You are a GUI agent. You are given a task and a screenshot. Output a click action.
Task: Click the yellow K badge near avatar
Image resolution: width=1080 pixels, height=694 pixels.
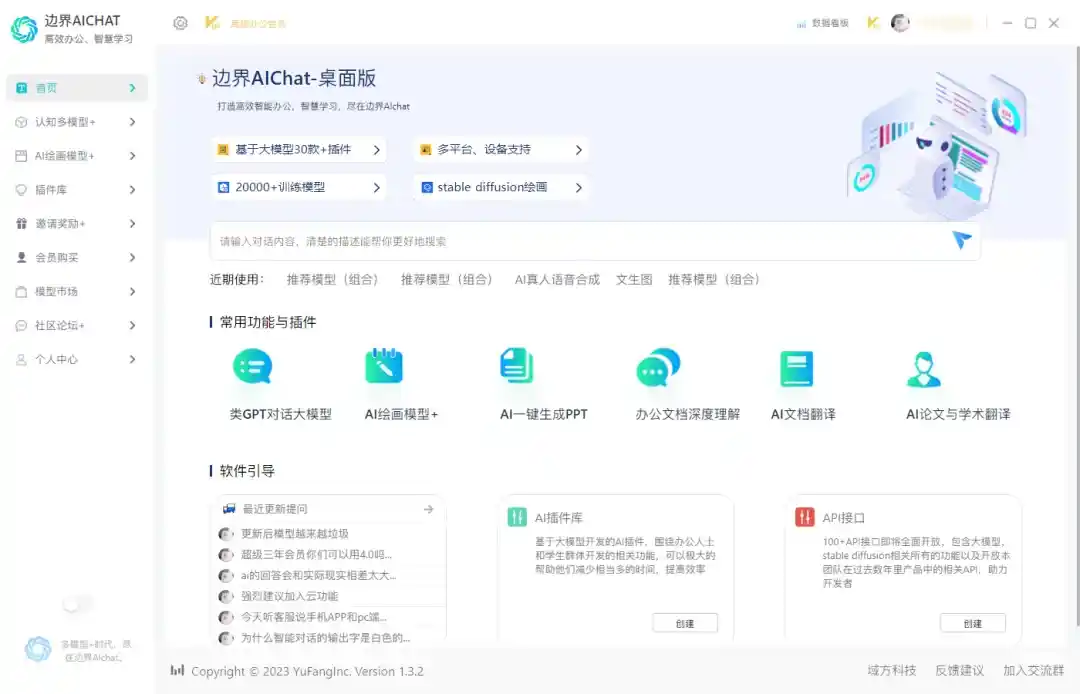point(873,23)
